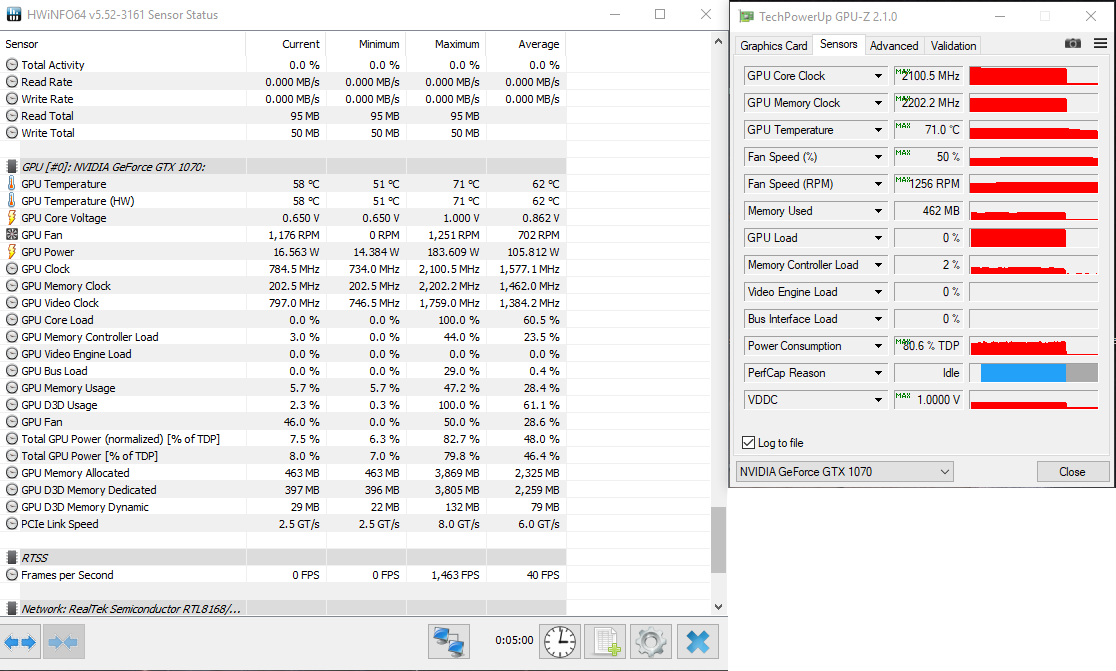
Task: Click the circle icon beside GPU Clock
Action: tap(11, 269)
